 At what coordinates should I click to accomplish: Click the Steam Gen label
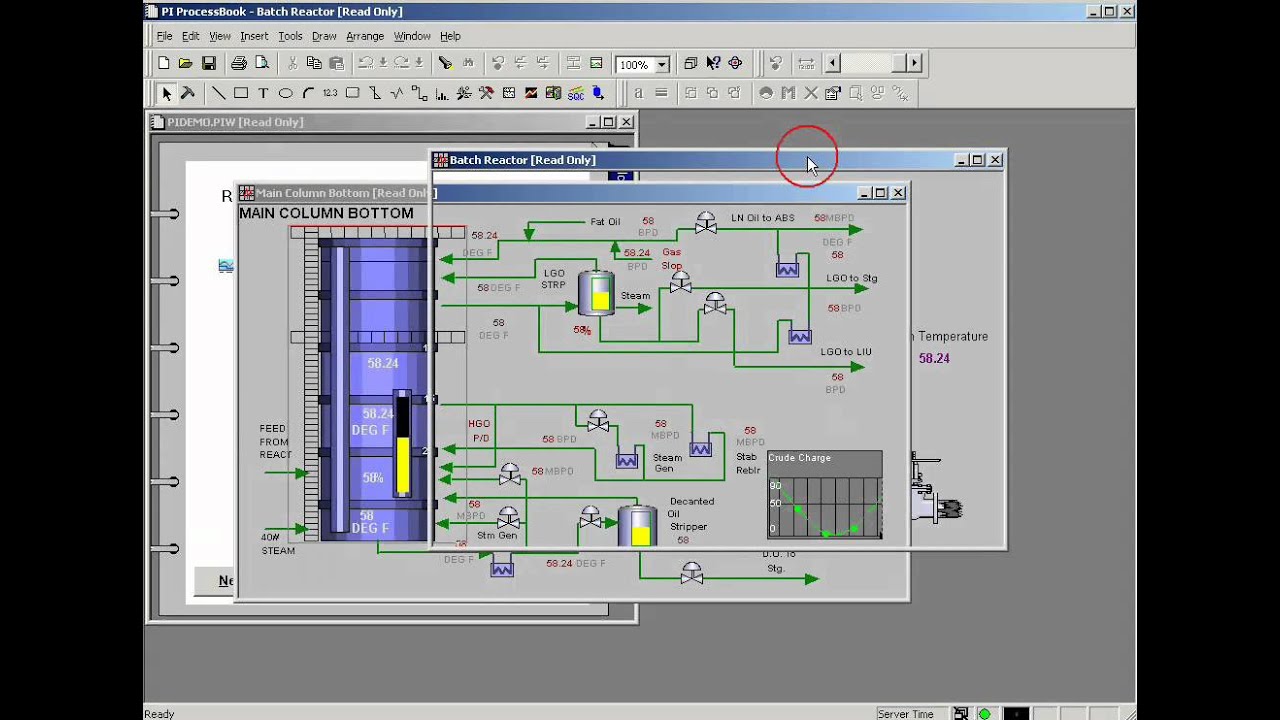668,464
